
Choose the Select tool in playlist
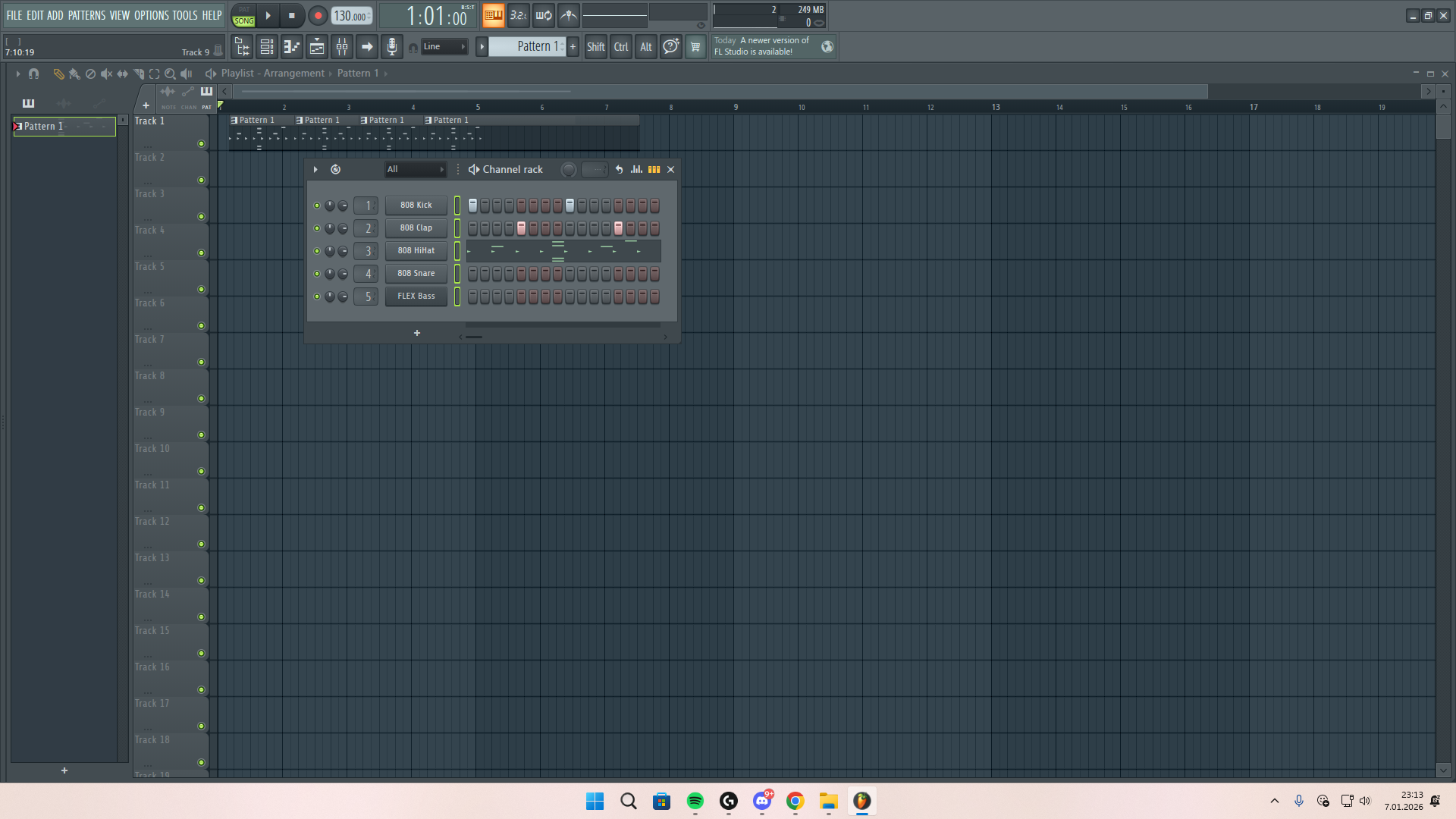[155, 74]
